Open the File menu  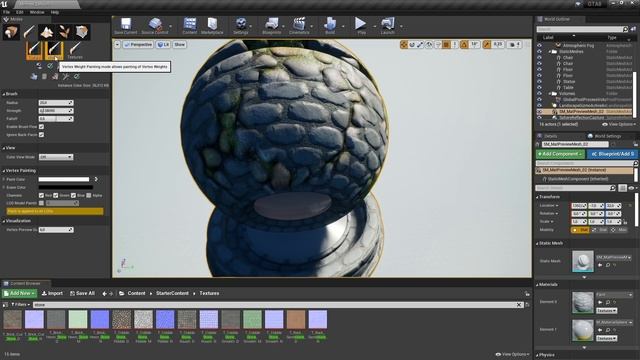click(7, 12)
